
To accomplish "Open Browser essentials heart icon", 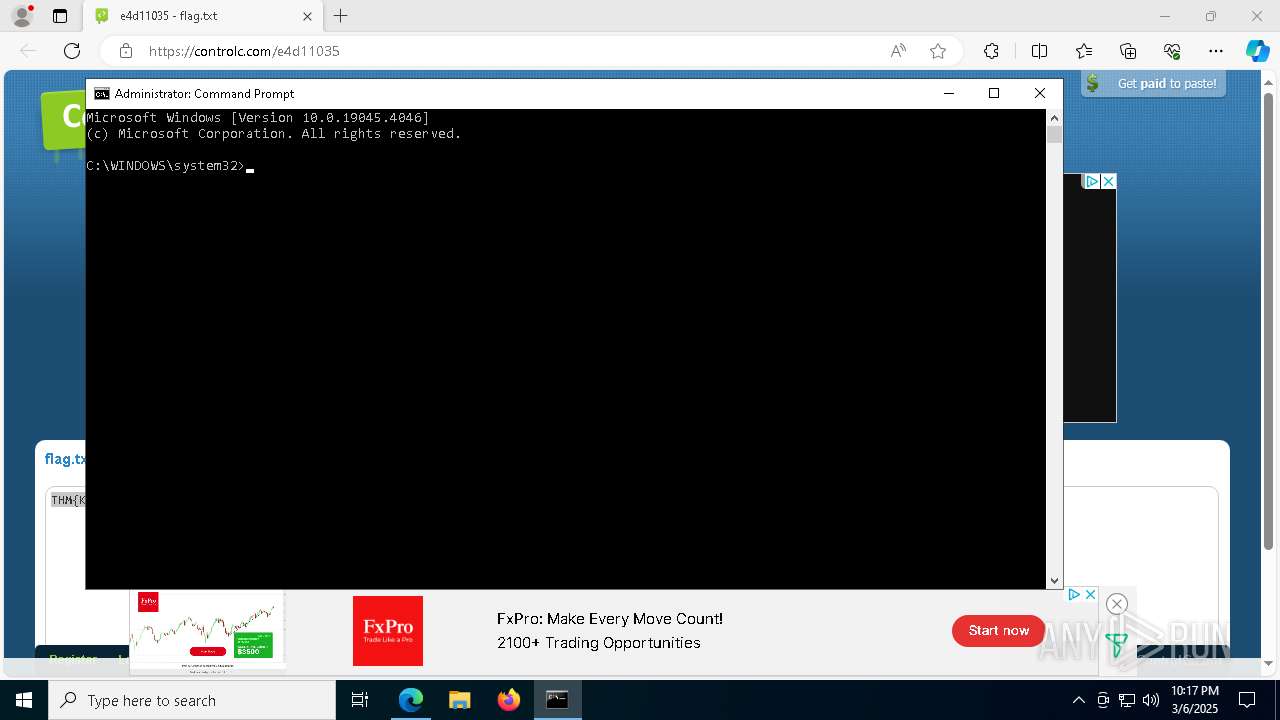I will click(x=1172, y=51).
